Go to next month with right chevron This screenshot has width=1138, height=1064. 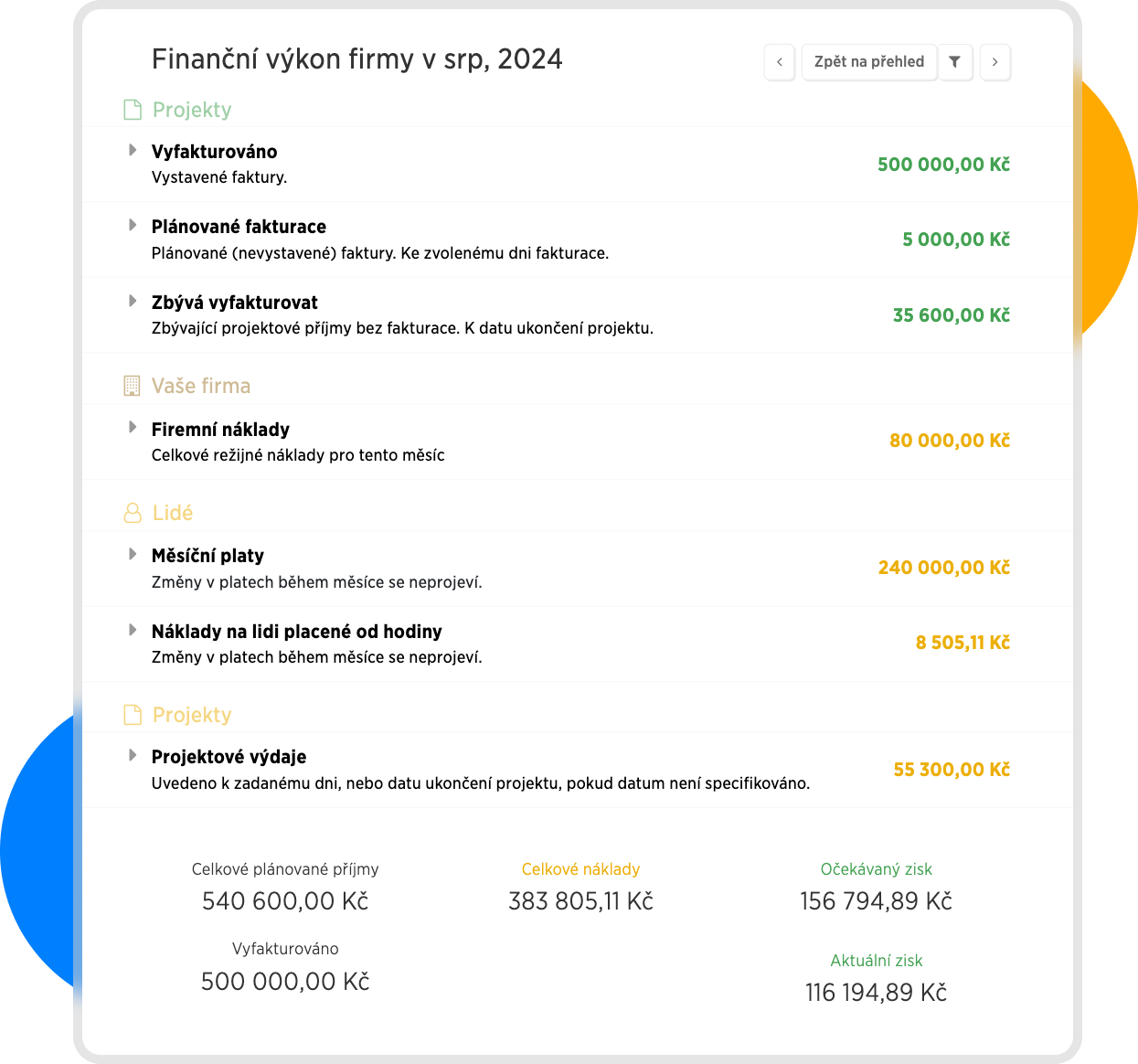tap(994, 62)
